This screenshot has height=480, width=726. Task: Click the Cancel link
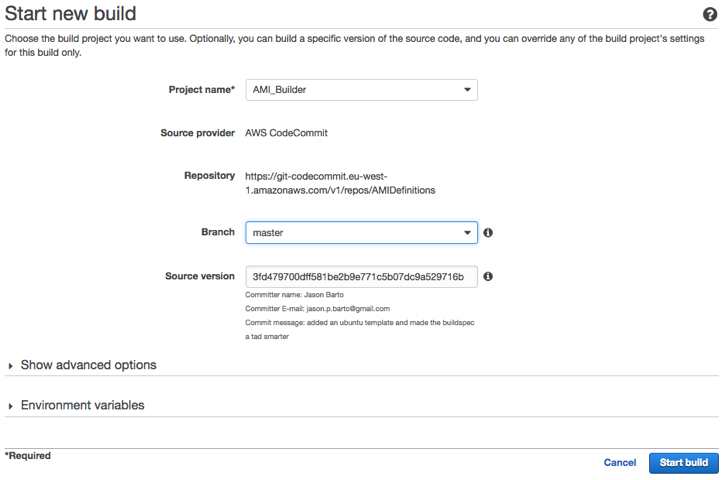pyautogui.click(x=620, y=463)
